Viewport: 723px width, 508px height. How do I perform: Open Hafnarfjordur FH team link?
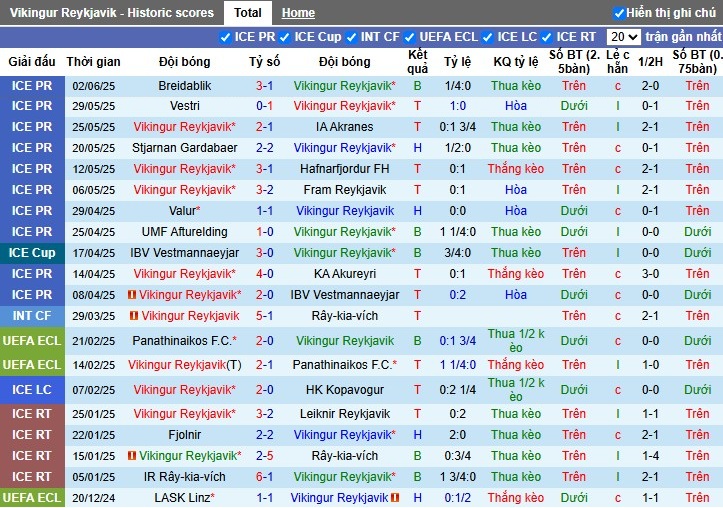click(x=344, y=169)
